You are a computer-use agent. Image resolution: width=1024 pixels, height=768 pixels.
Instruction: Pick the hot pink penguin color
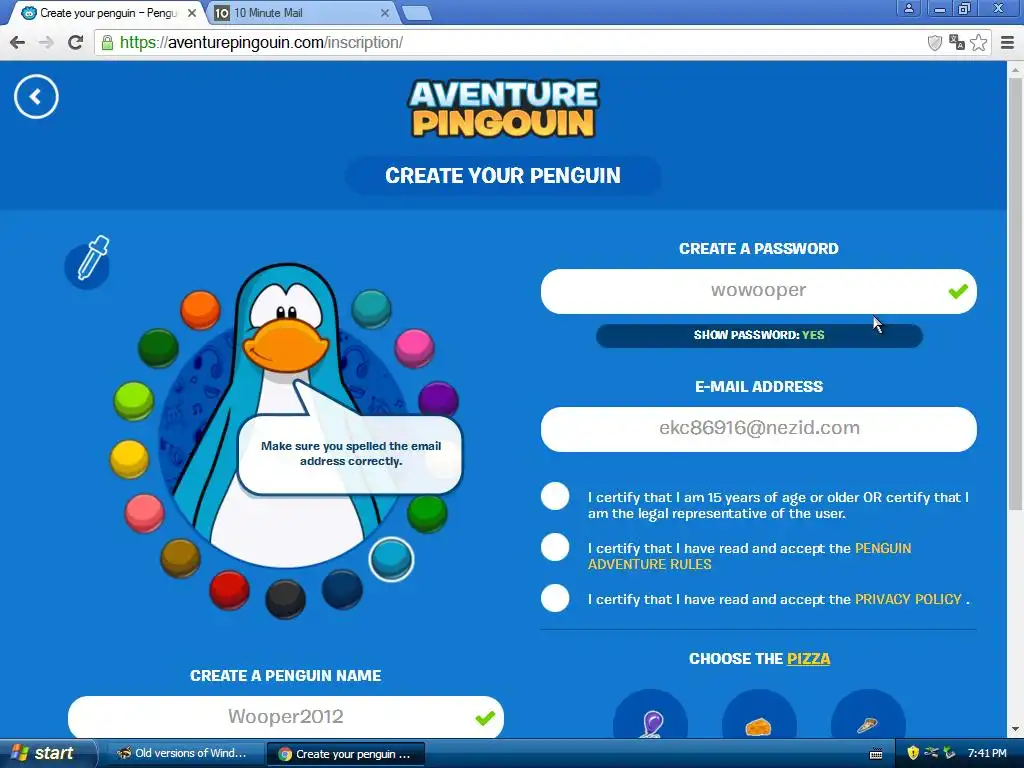pyautogui.click(x=414, y=348)
